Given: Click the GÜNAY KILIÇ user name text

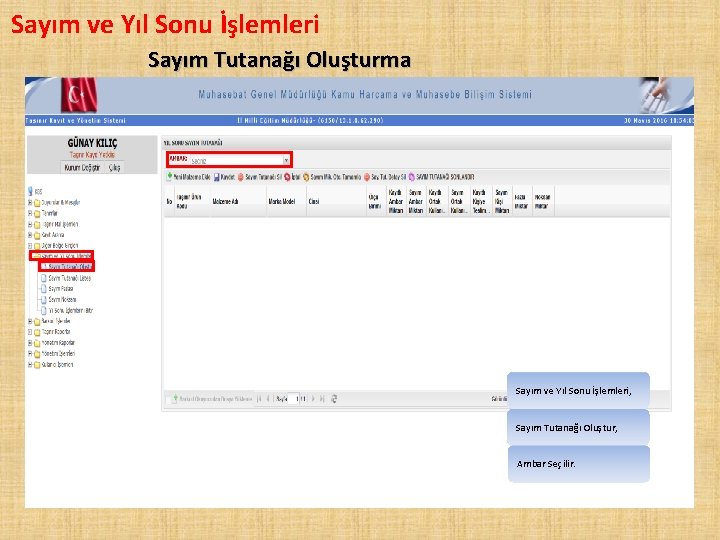Looking at the screenshot, I should [x=92, y=143].
